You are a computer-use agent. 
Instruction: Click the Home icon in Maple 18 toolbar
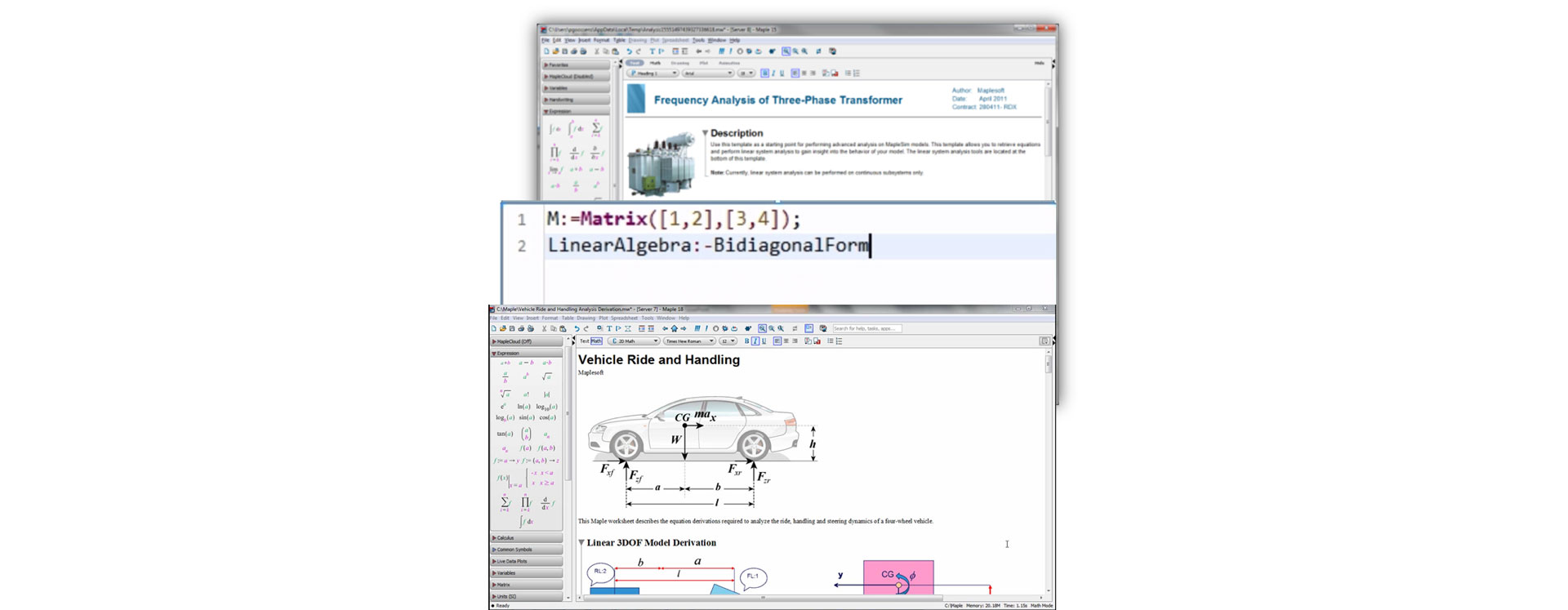[674, 328]
